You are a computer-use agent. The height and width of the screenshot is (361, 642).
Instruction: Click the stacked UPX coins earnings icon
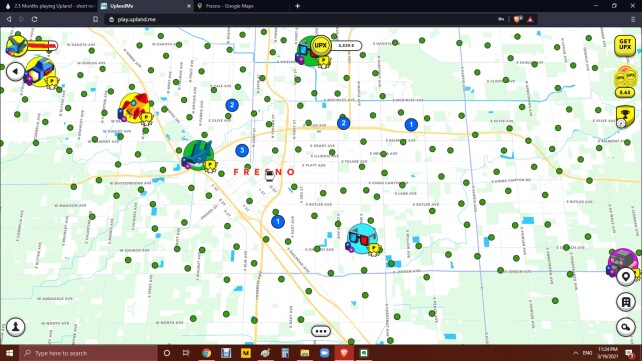coord(625,81)
